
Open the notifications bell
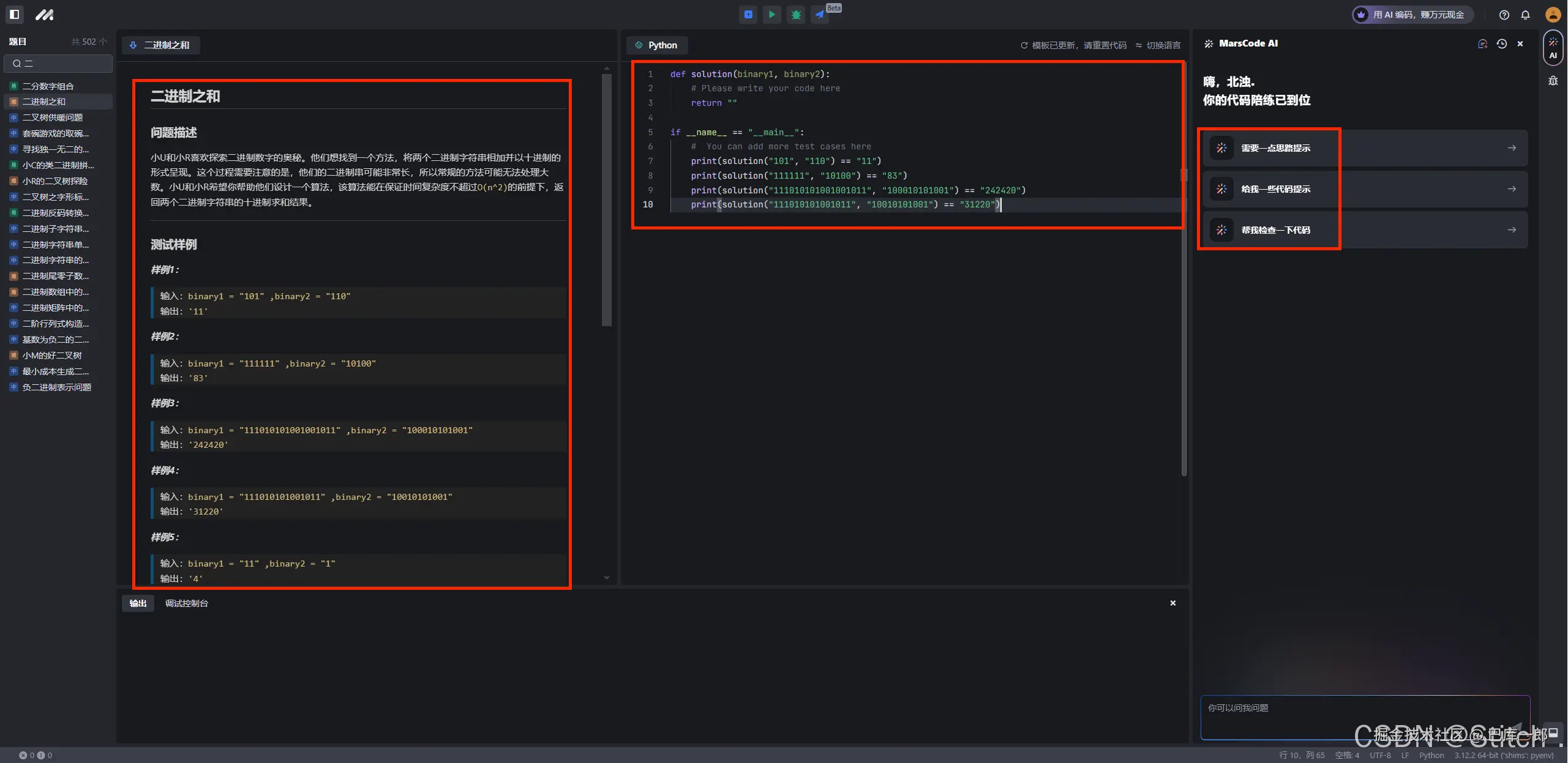(1525, 15)
